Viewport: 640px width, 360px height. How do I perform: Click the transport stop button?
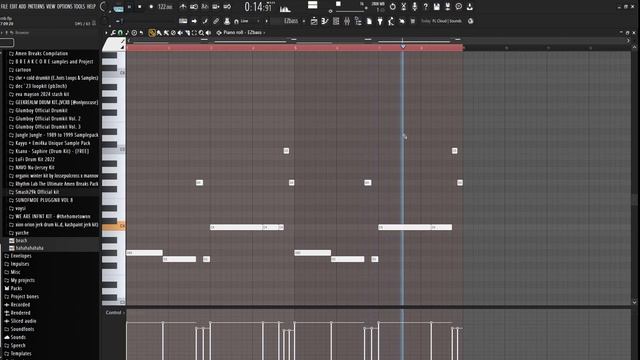(140, 7)
